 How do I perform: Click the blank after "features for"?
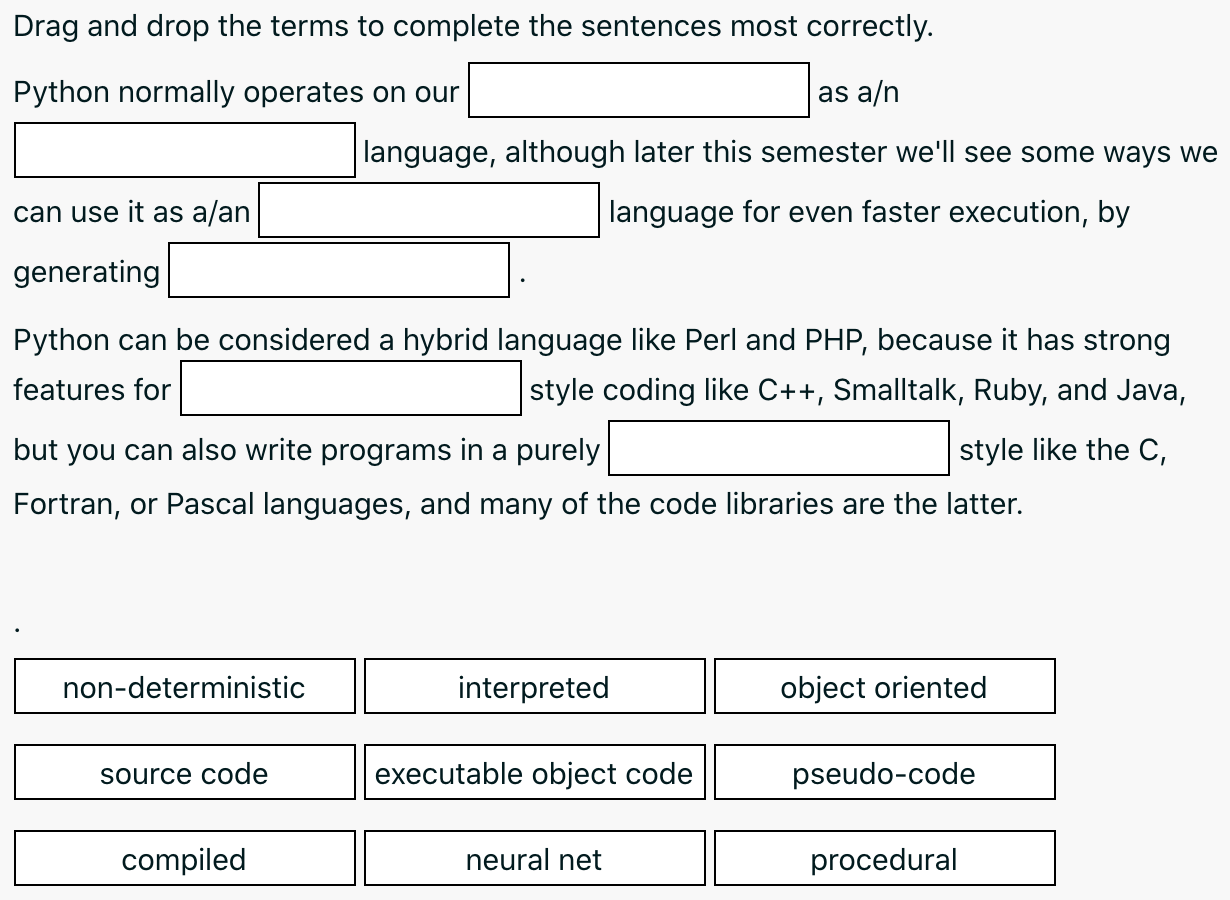[350, 388]
